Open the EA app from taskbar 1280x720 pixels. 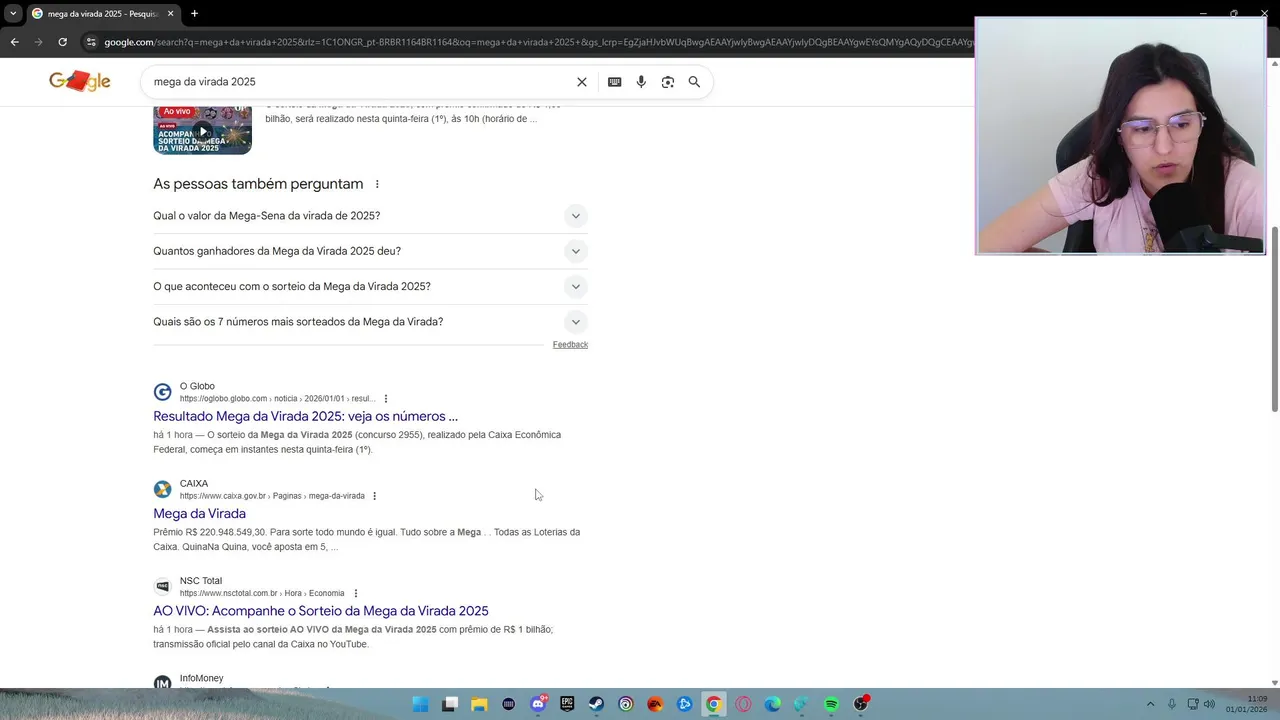[x=655, y=704]
